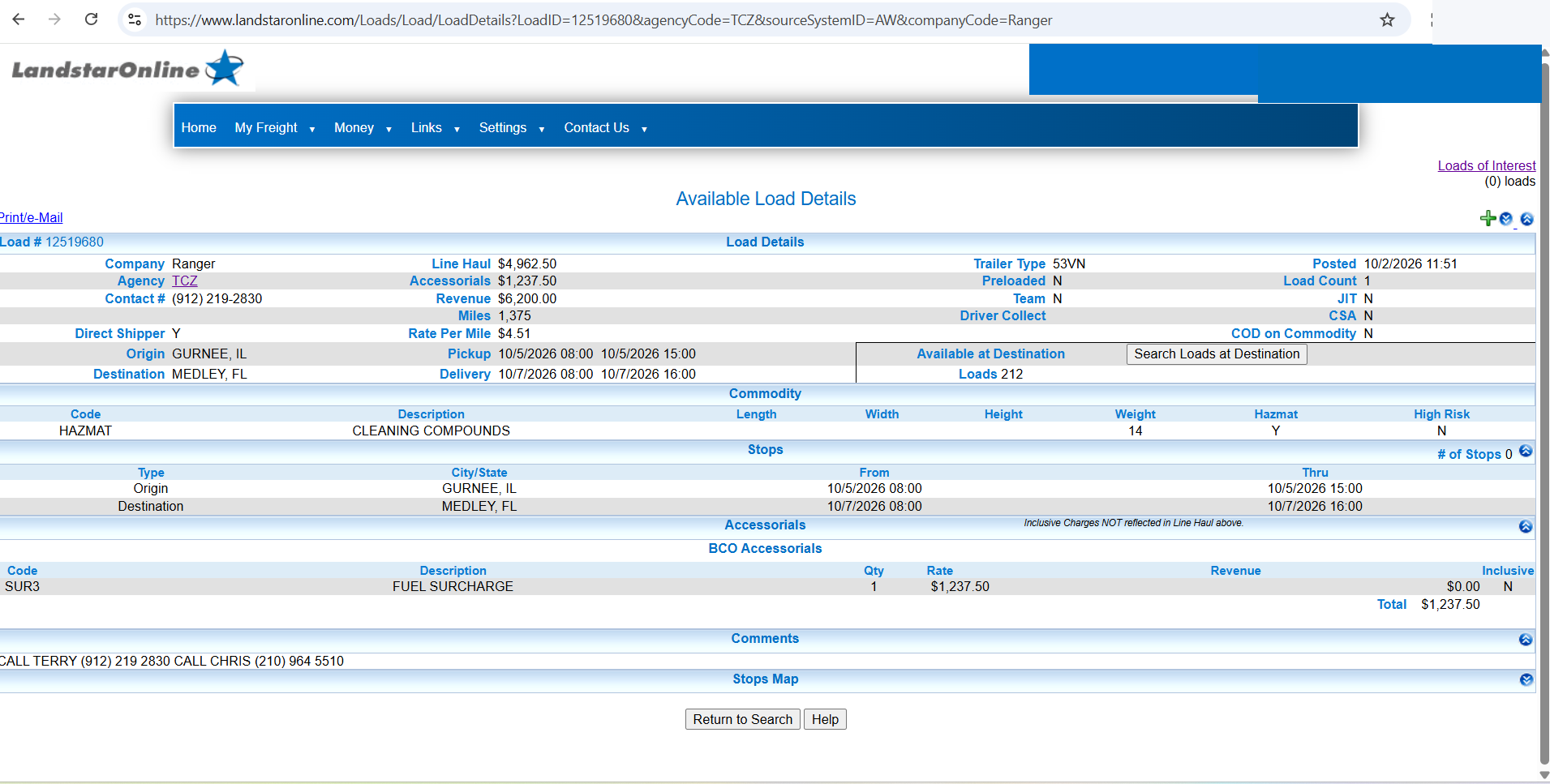The height and width of the screenshot is (784, 1550).
Task: Click Search Loads at Destination button
Action: [1217, 353]
